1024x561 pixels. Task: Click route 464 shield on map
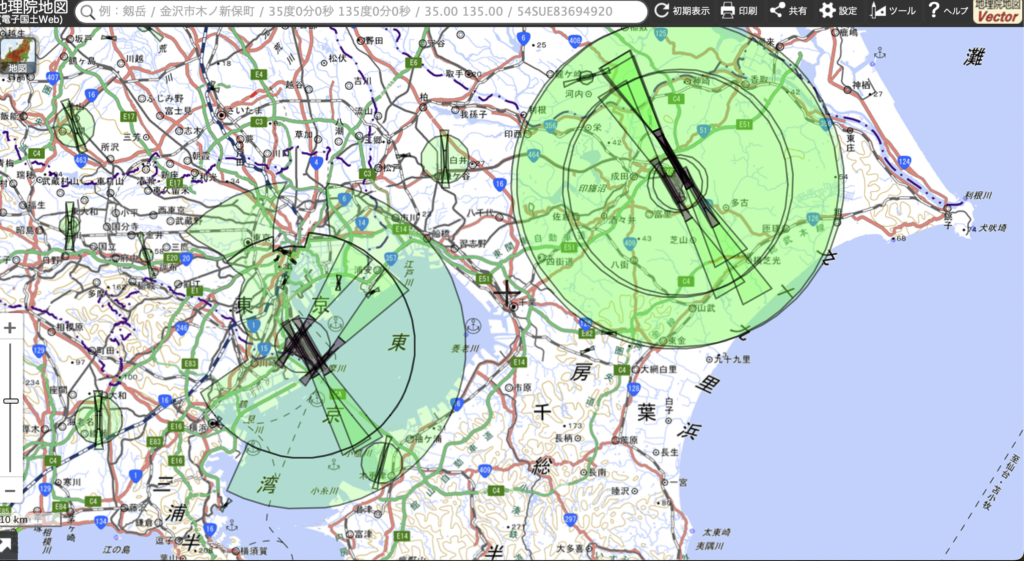point(534,155)
